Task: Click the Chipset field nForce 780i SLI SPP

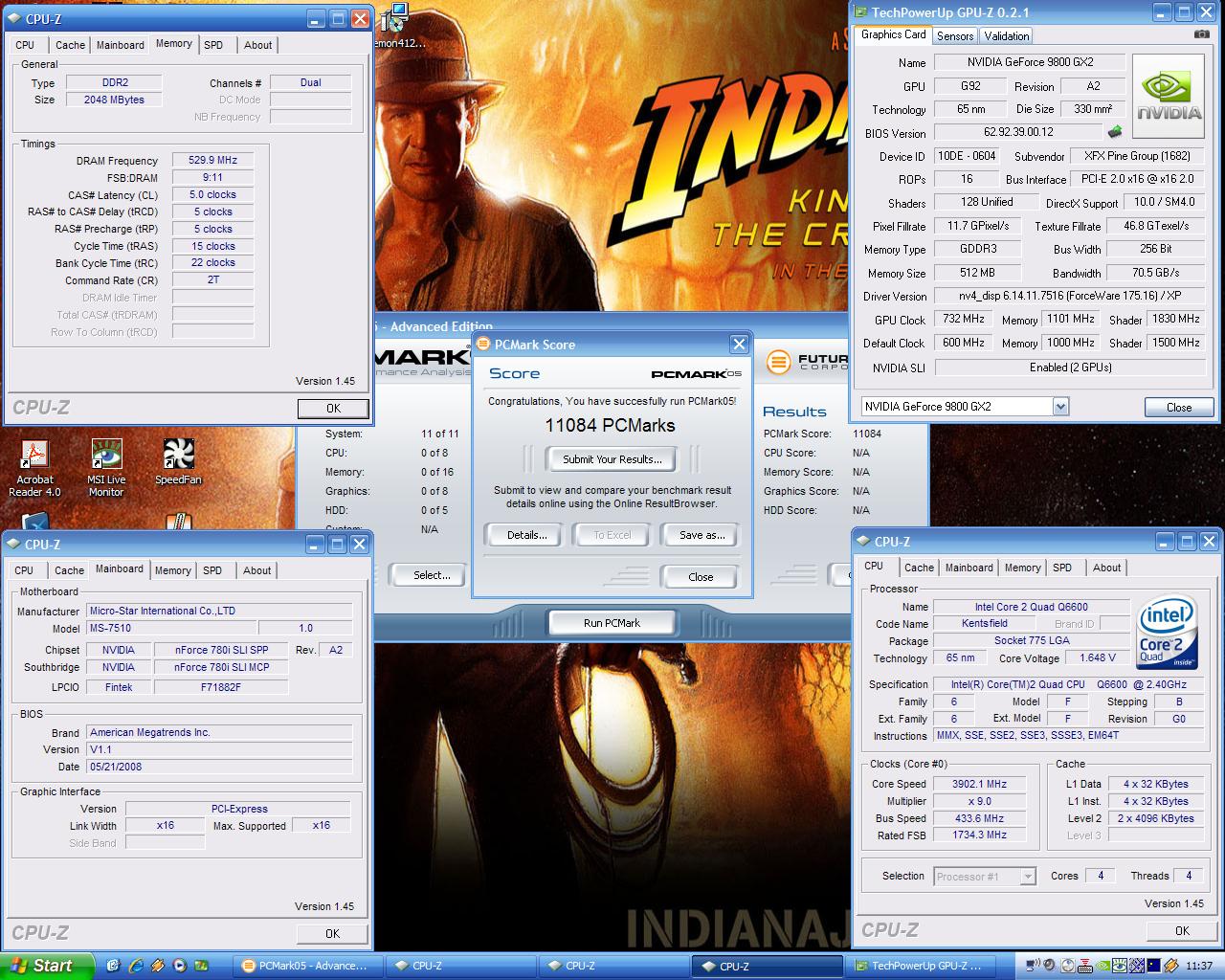Action: pyautogui.click(x=220, y=650)
